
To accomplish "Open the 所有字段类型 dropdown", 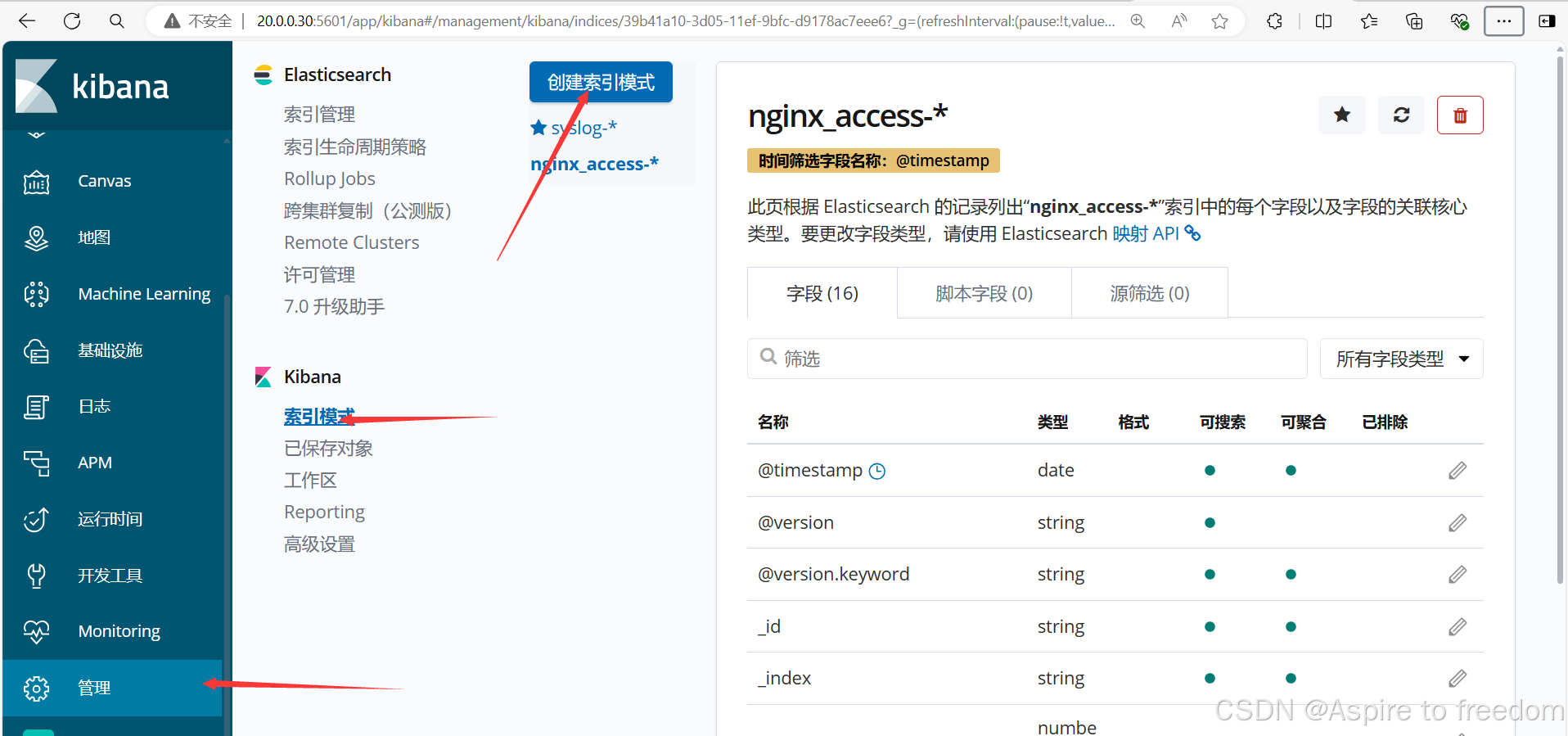I will coord(1402,359).
